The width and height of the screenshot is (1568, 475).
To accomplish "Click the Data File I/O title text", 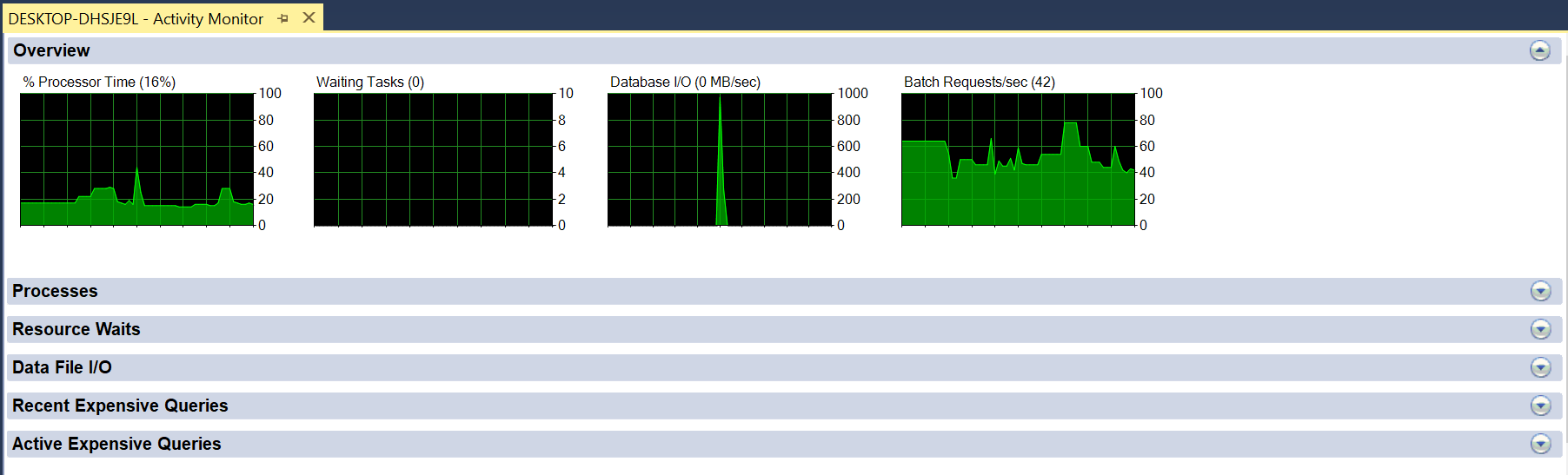I will pos(62,367).
